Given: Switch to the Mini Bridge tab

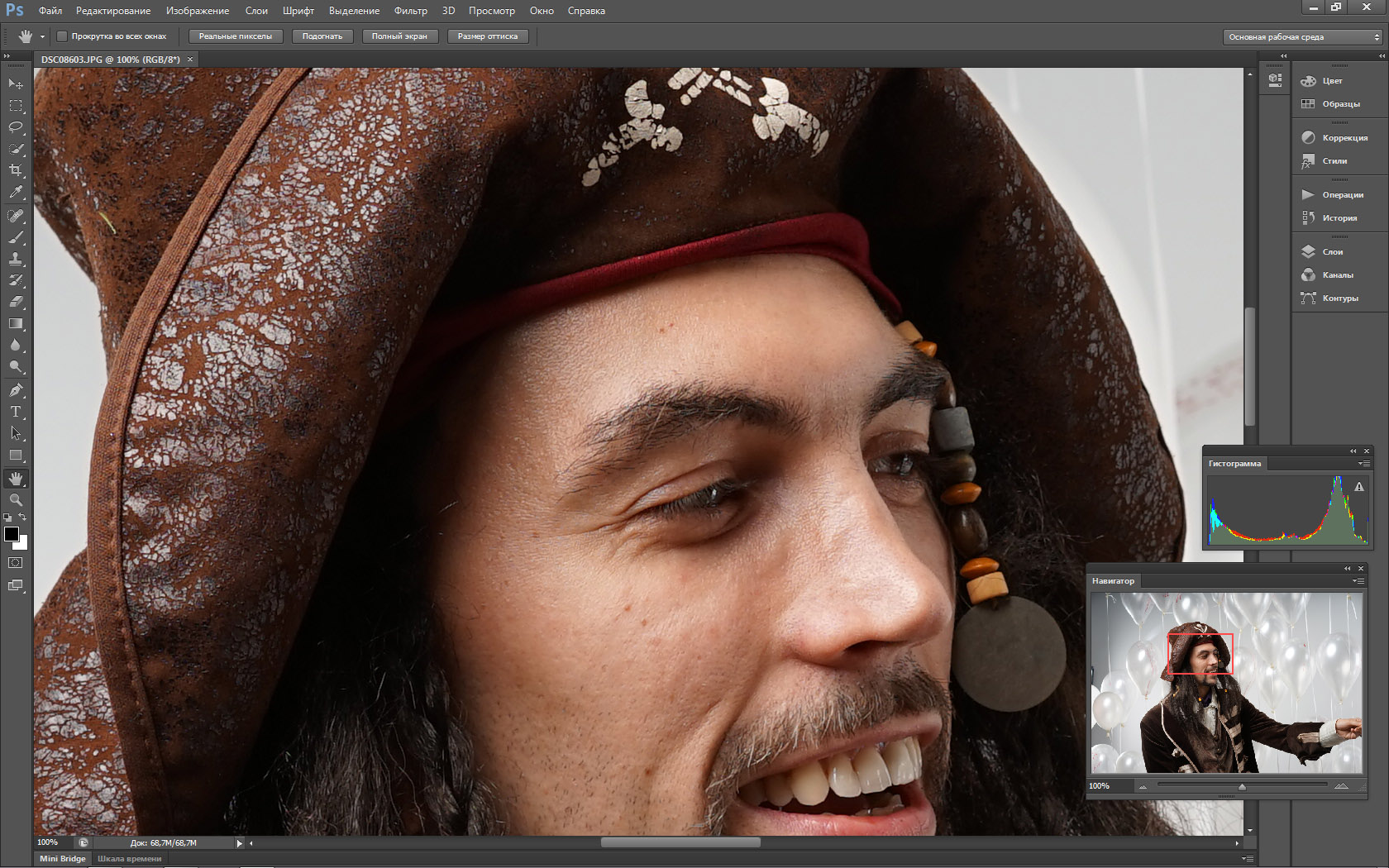Looking at the screenshot, I should (63, 859).
